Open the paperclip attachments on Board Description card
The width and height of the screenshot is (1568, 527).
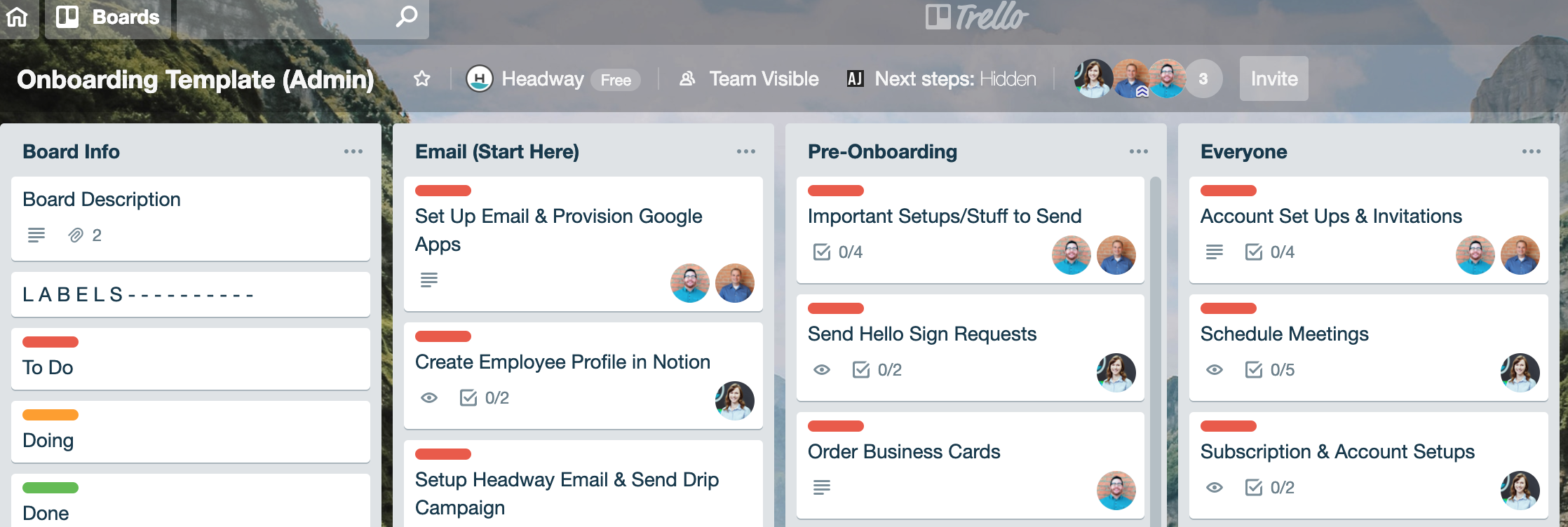pyautogui.click(x=76, y=235)
